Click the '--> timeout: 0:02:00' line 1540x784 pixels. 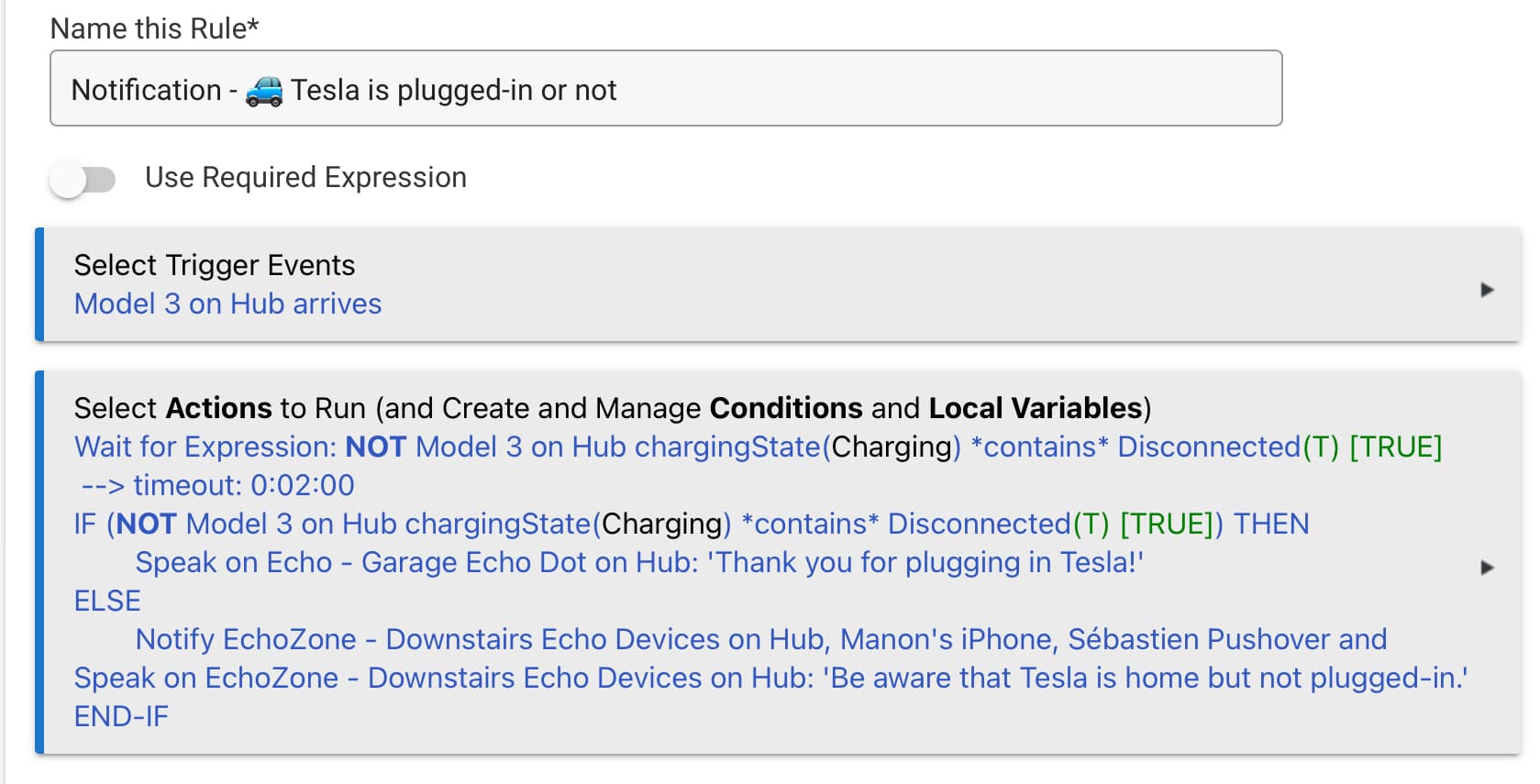tap(217, 485)
